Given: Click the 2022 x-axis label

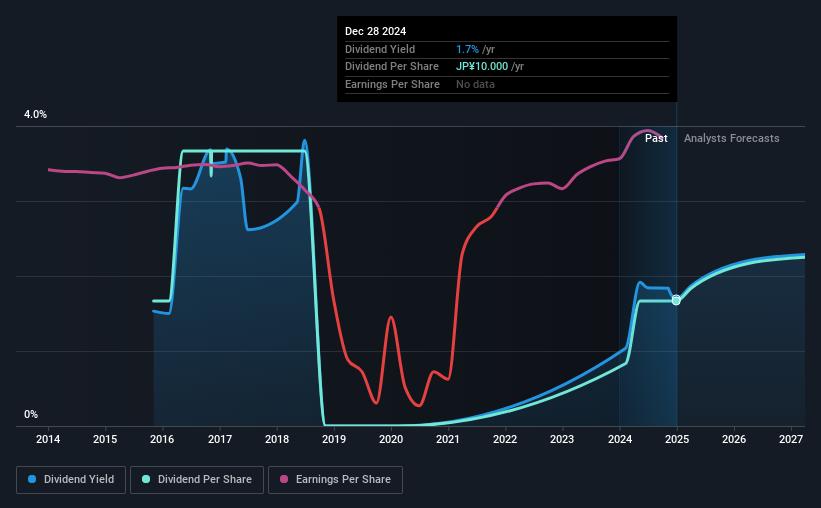Looking at the screenshot, I should (505, 439).
